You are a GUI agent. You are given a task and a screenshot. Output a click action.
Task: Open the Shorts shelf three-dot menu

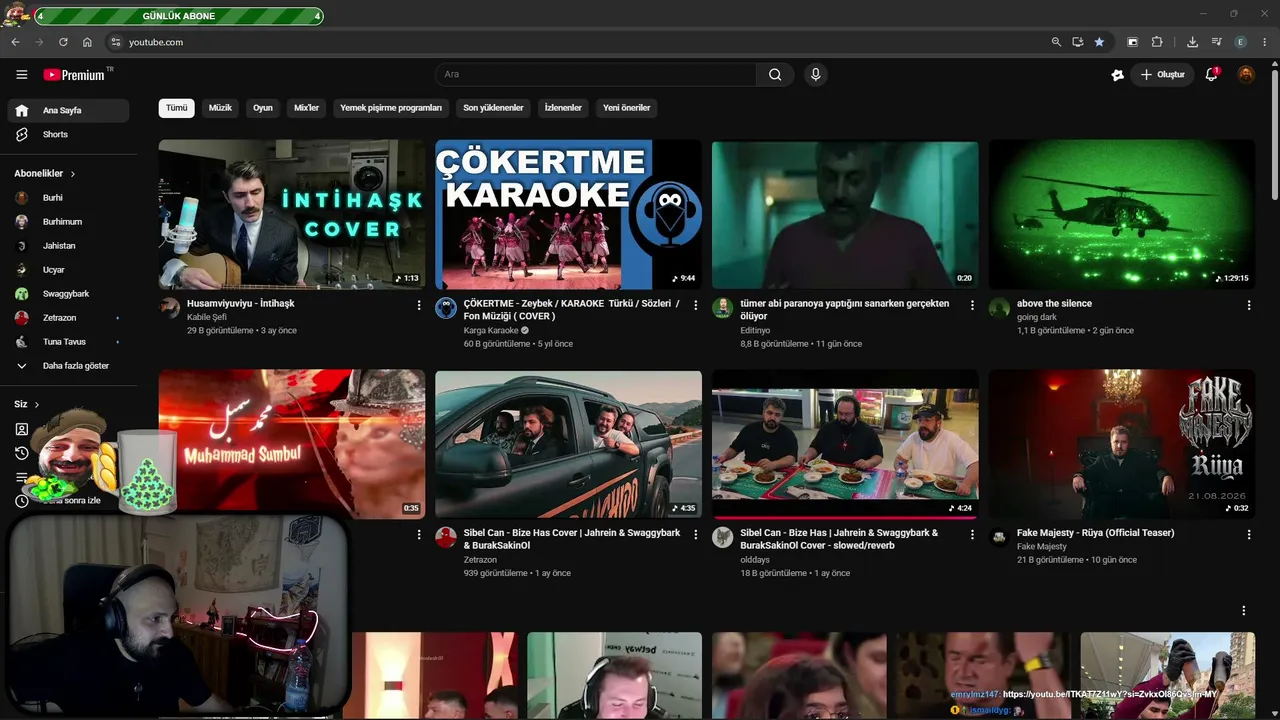1244,610
